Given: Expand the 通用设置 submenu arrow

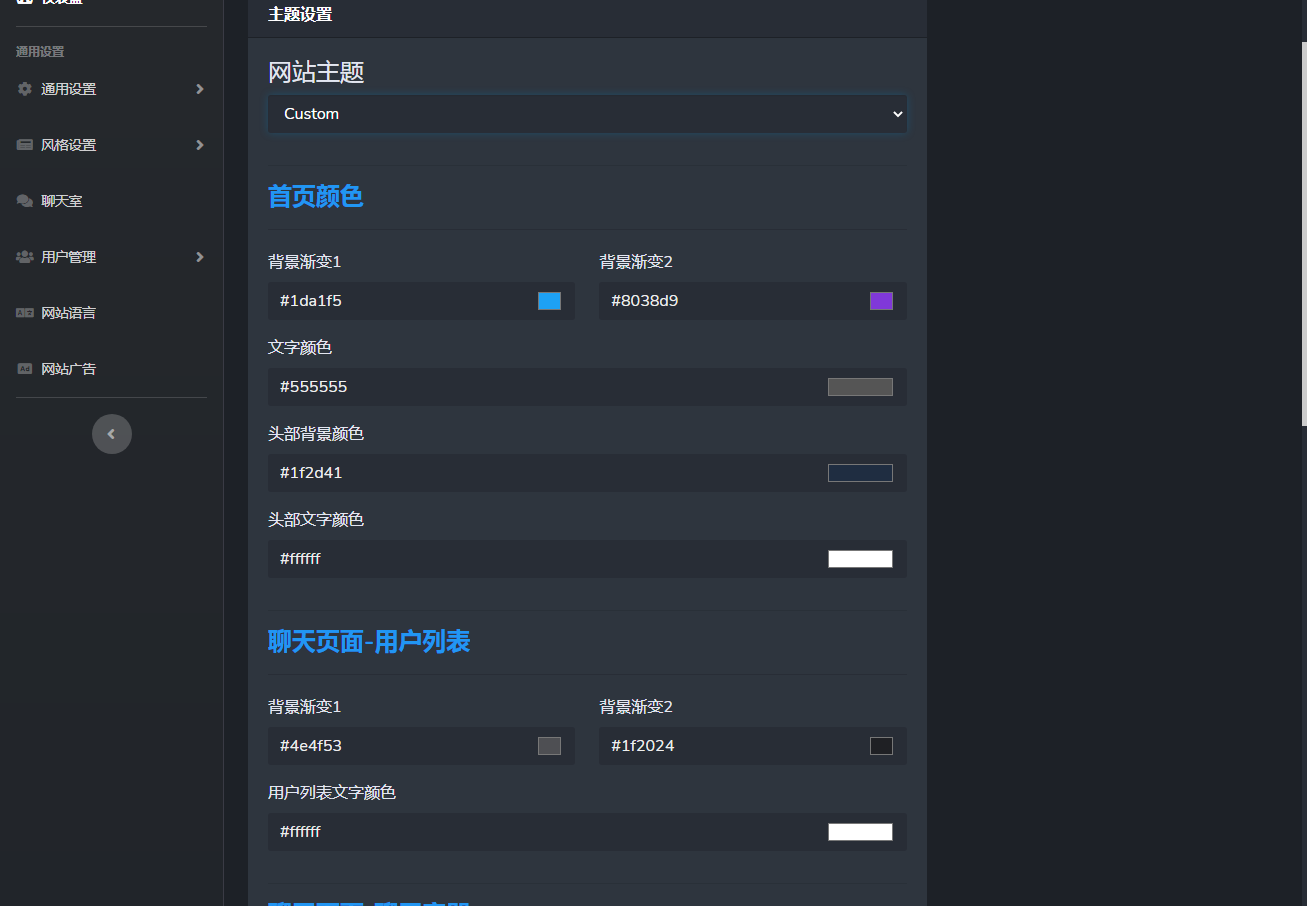Looking at the screenshot, I should click(200, 89).
